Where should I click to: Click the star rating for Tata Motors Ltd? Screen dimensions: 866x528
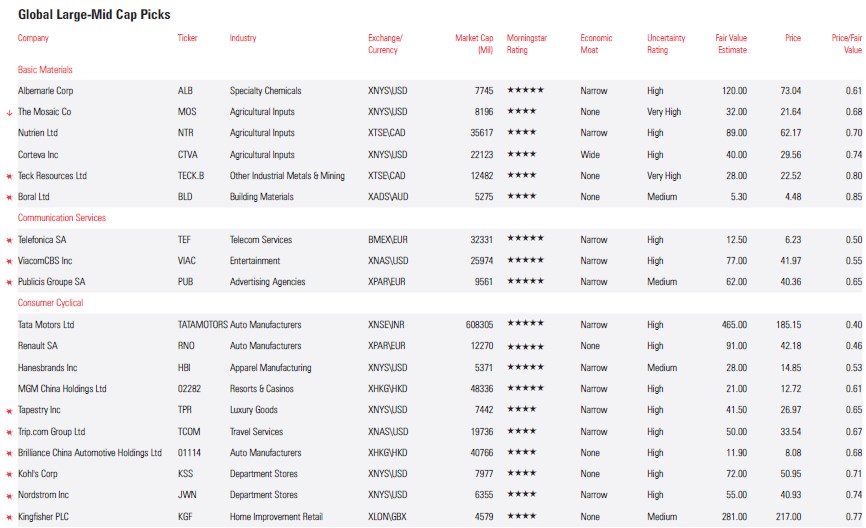[x=526, y=325]
